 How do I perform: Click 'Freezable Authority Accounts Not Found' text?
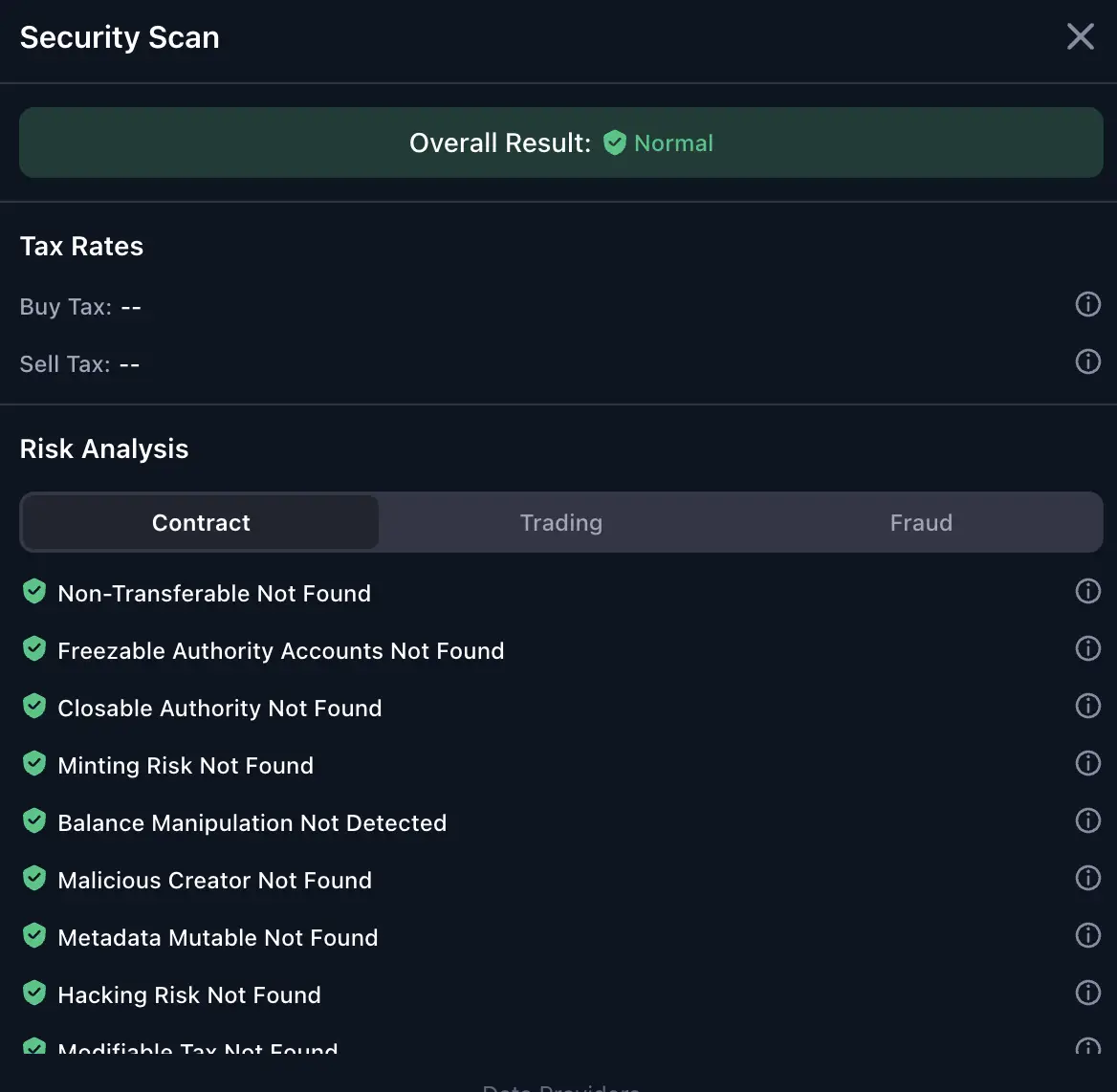click(280, 651)
